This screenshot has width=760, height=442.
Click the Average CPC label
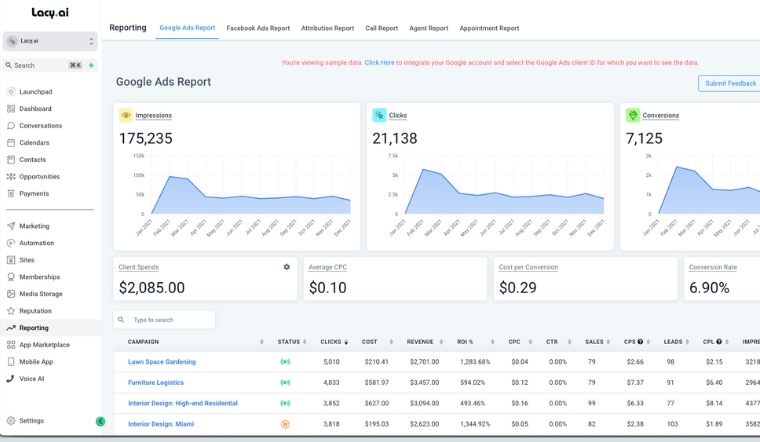pyautogui.click(x=328, y=267)
